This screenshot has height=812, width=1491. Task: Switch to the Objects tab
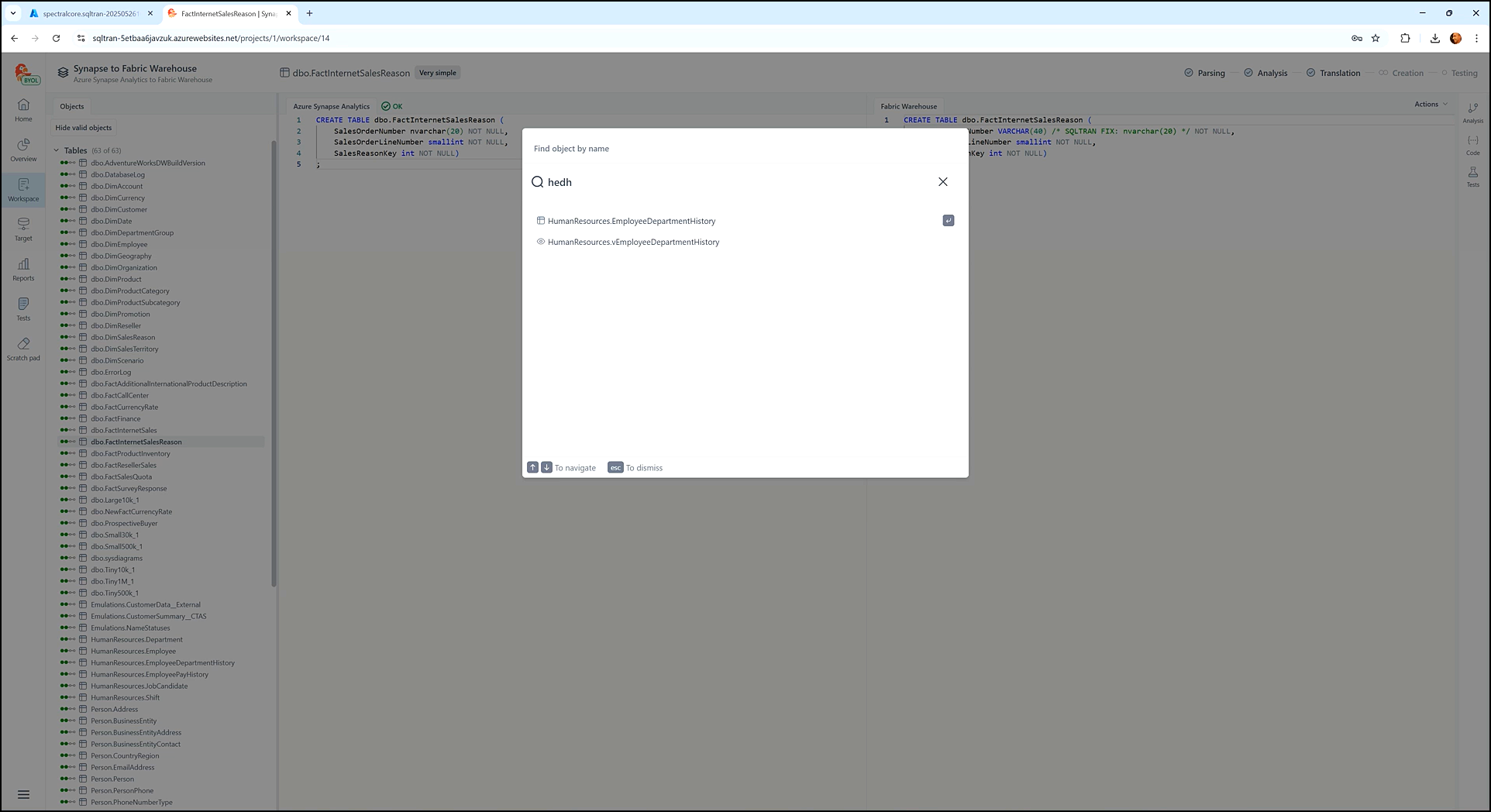[x=72, y=106]
